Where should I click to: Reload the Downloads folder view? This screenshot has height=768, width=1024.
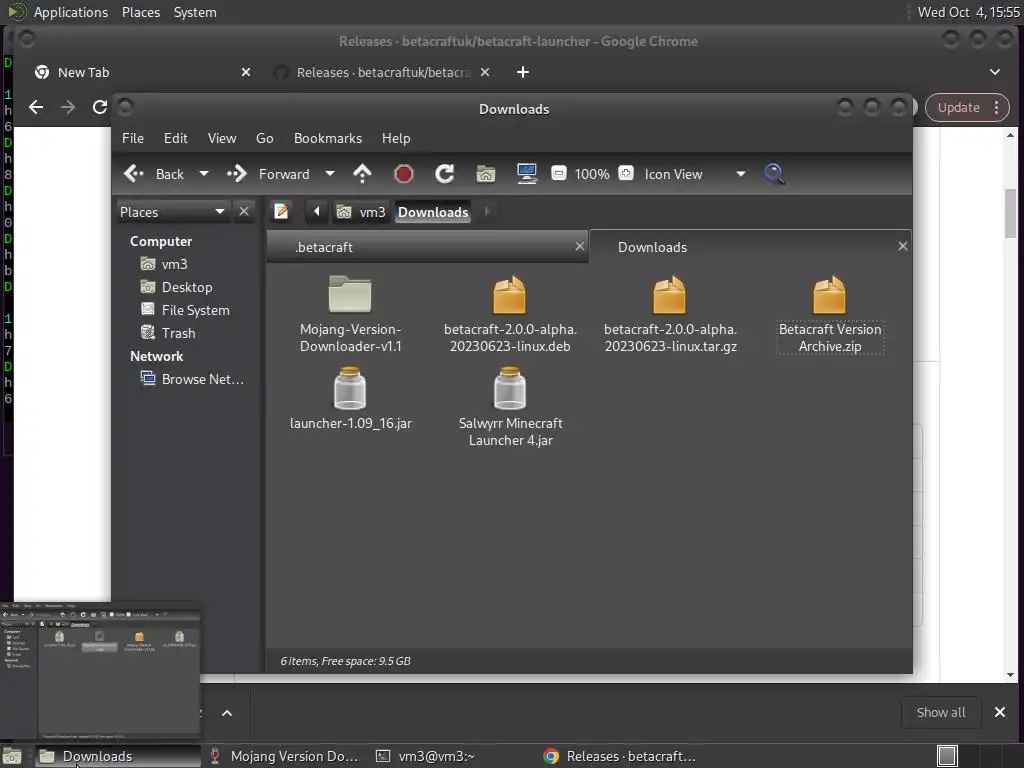tap(445, 174)
